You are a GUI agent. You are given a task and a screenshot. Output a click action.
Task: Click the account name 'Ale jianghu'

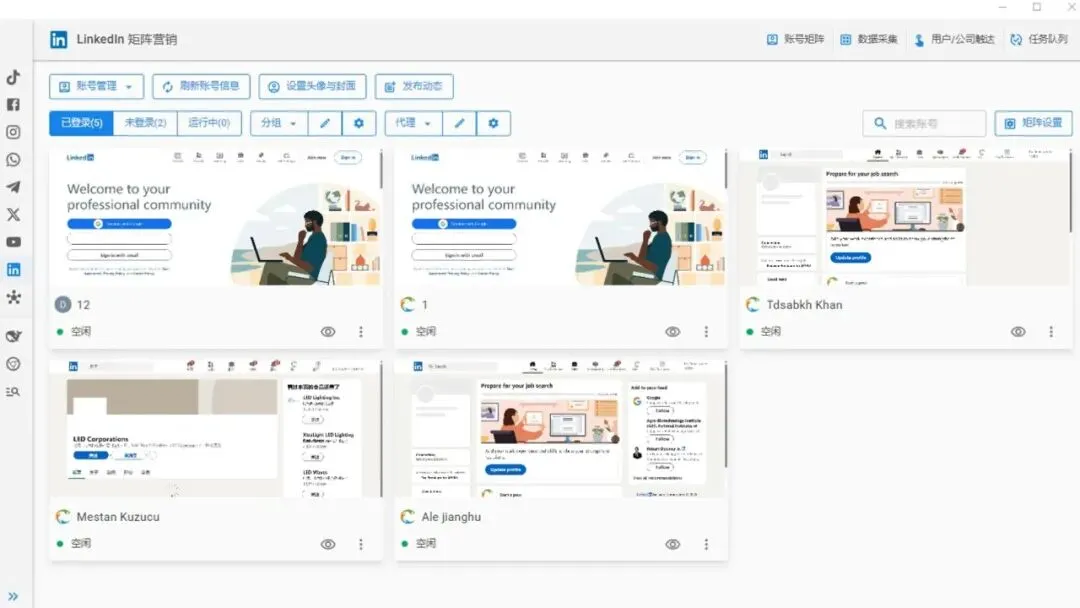coord(451,517)
